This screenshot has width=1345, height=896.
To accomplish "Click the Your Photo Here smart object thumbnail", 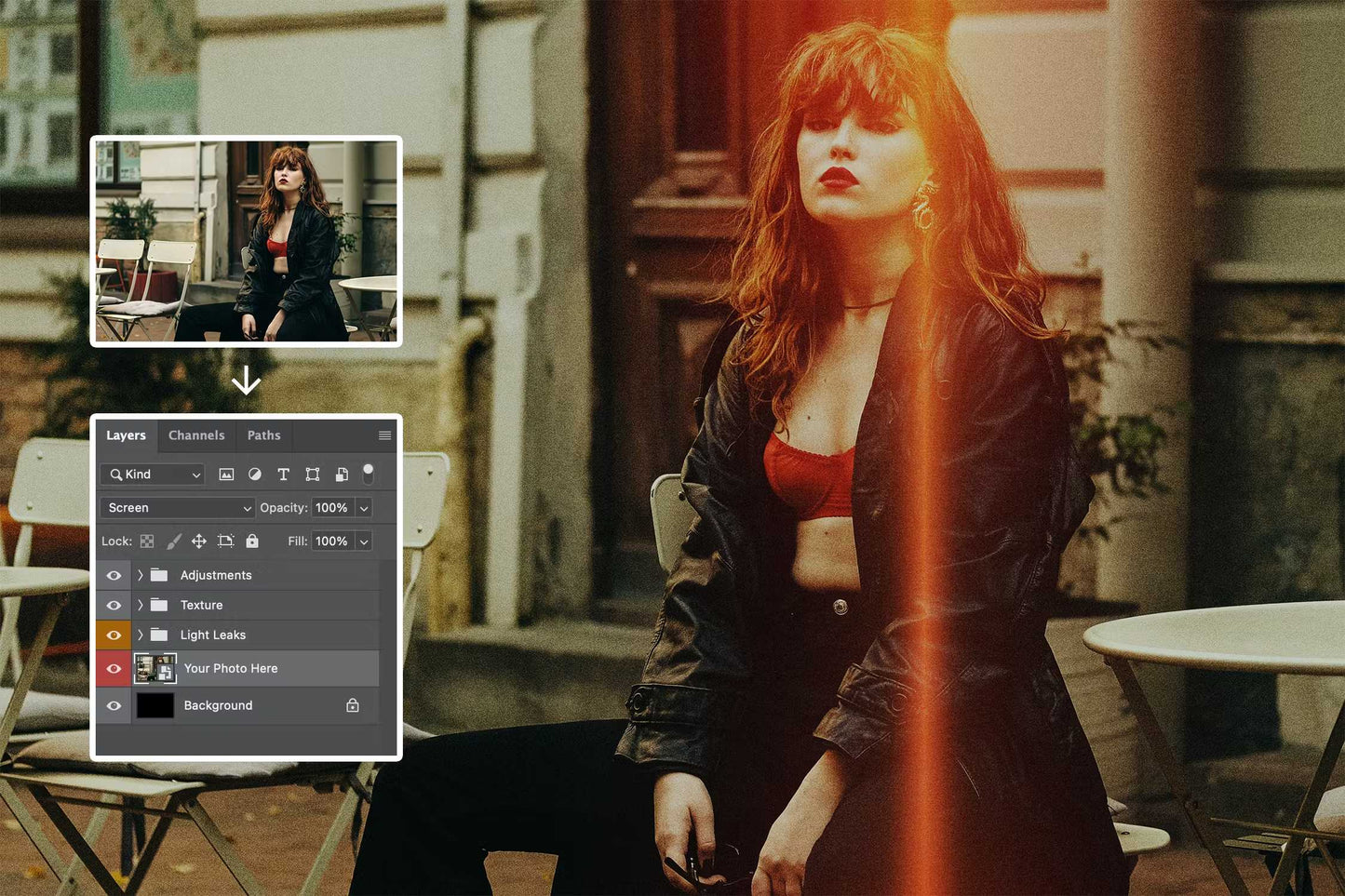I will 155,669.
